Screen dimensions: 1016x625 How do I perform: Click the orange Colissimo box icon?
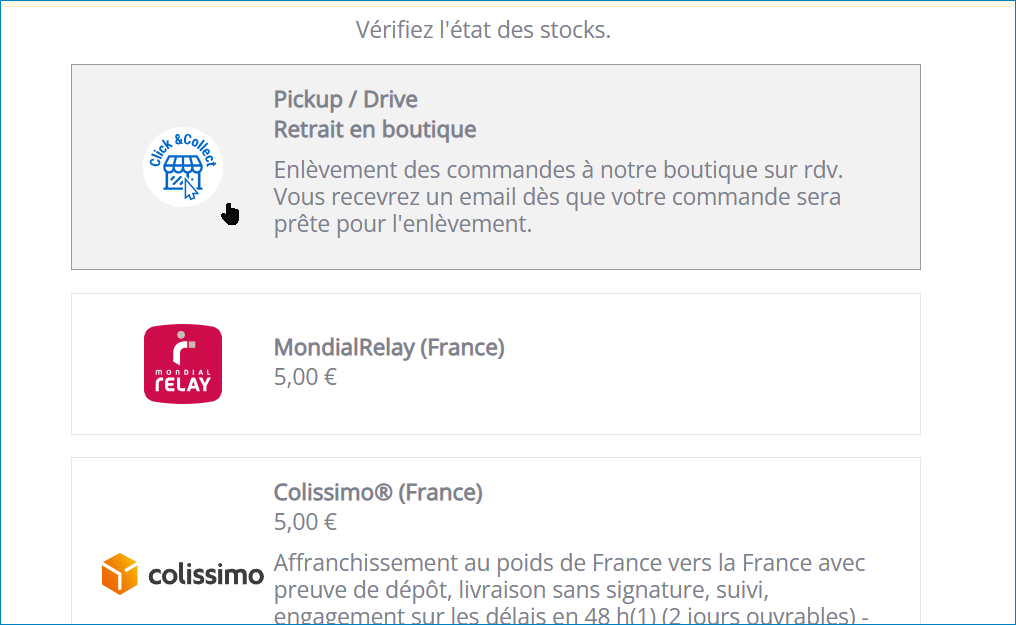(120, 574)
